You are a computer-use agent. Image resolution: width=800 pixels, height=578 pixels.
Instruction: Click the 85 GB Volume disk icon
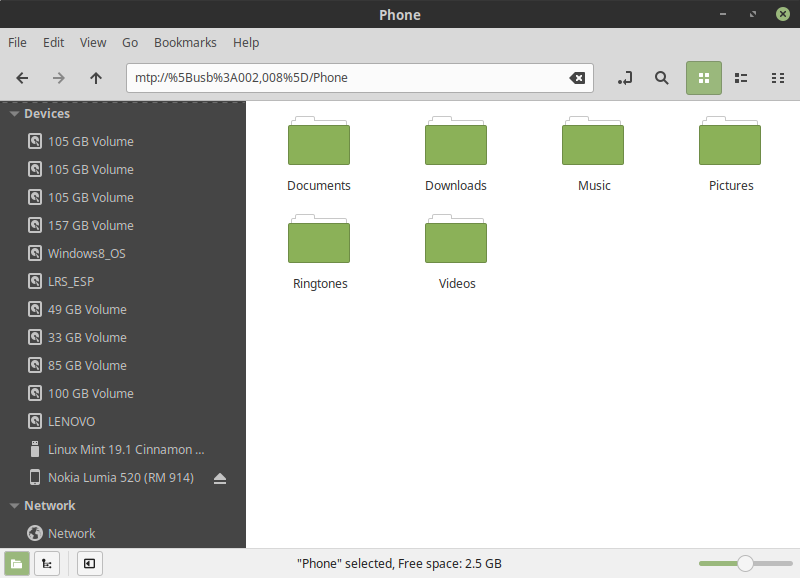point(35,365)
